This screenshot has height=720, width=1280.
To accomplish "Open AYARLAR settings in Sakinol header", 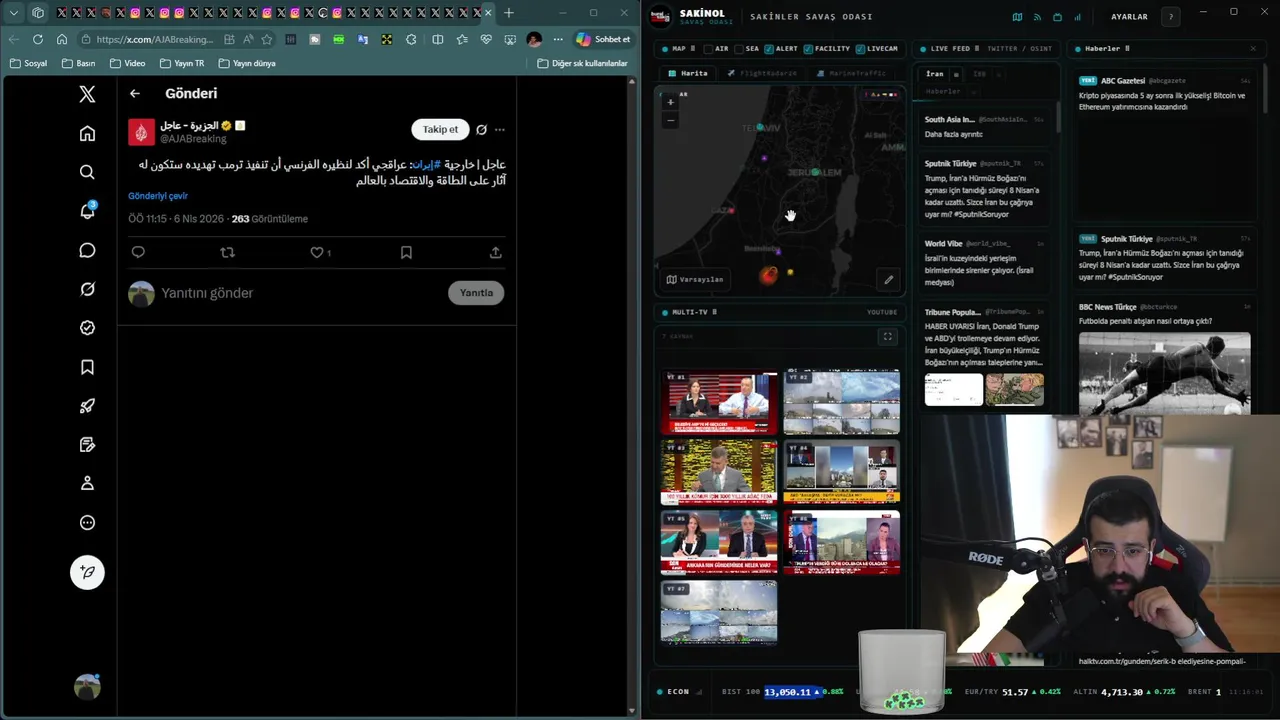I will coord(1129,17).
